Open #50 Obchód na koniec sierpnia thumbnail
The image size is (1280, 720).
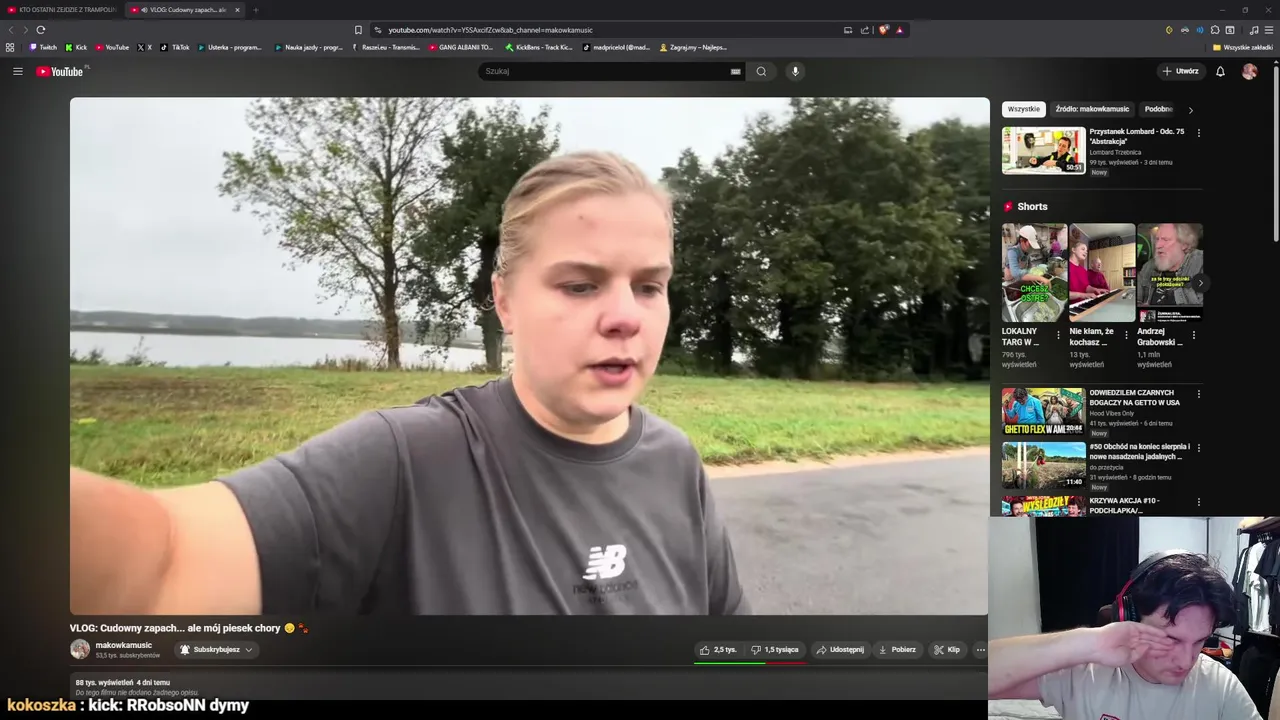[x=1043, y=465]
